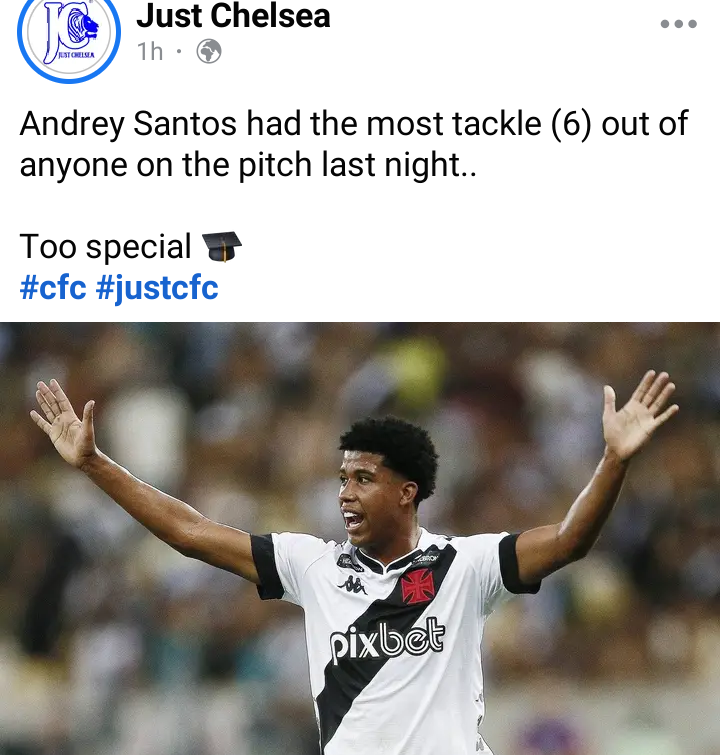Select the Andrey Santos first text line
Viewport: 720px width, 755px height.
[354, 124]
